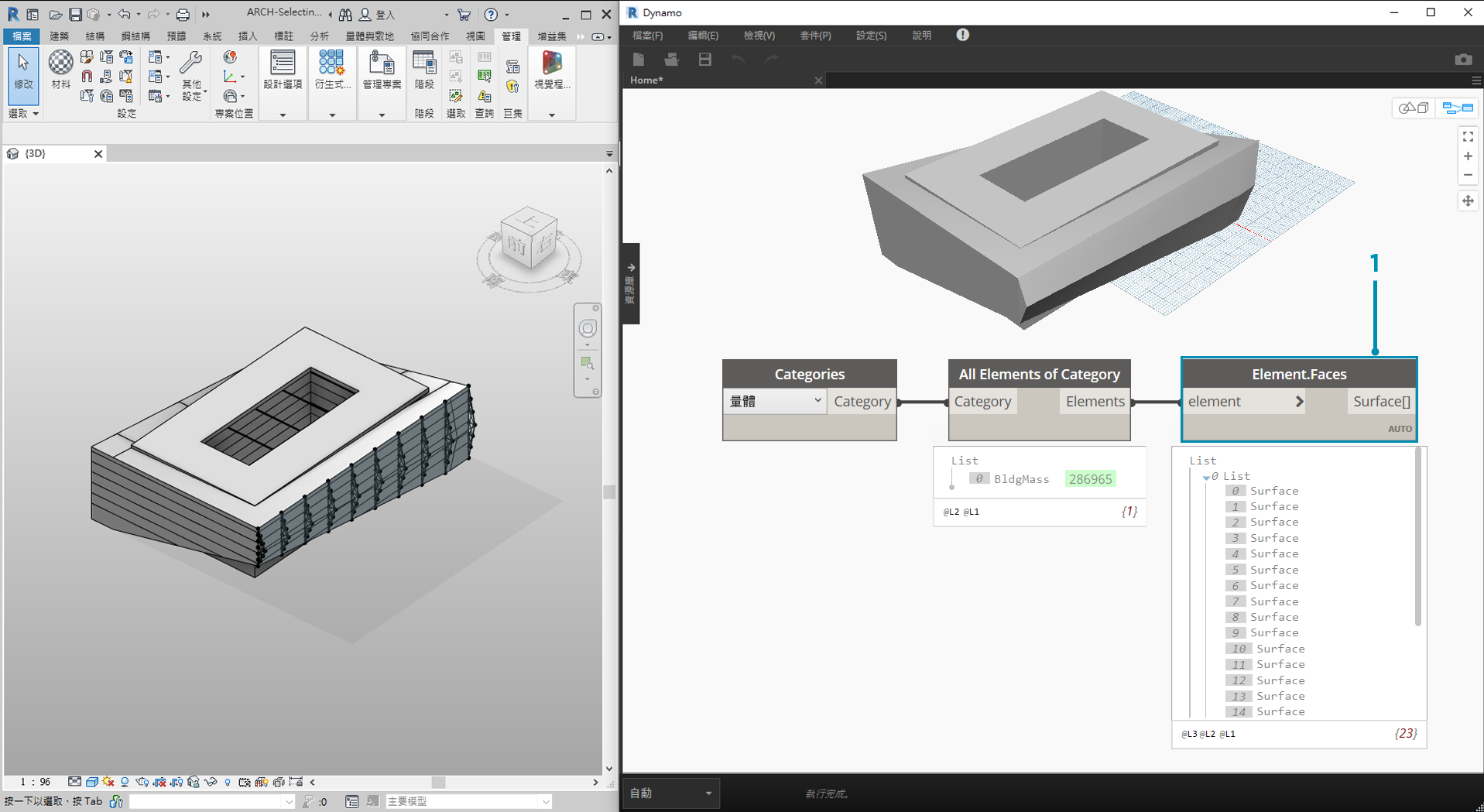
Task: Click the Revit ViewCube in the 3D view
Action: click(530, 238)
